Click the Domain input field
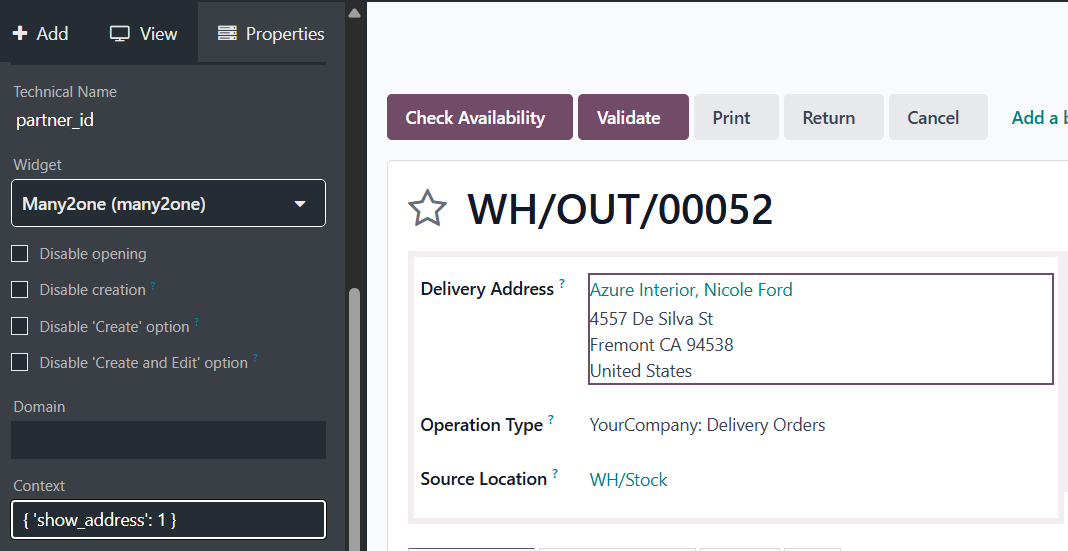This screenshot has width=1068, height=551. click(x=168, y=440)
